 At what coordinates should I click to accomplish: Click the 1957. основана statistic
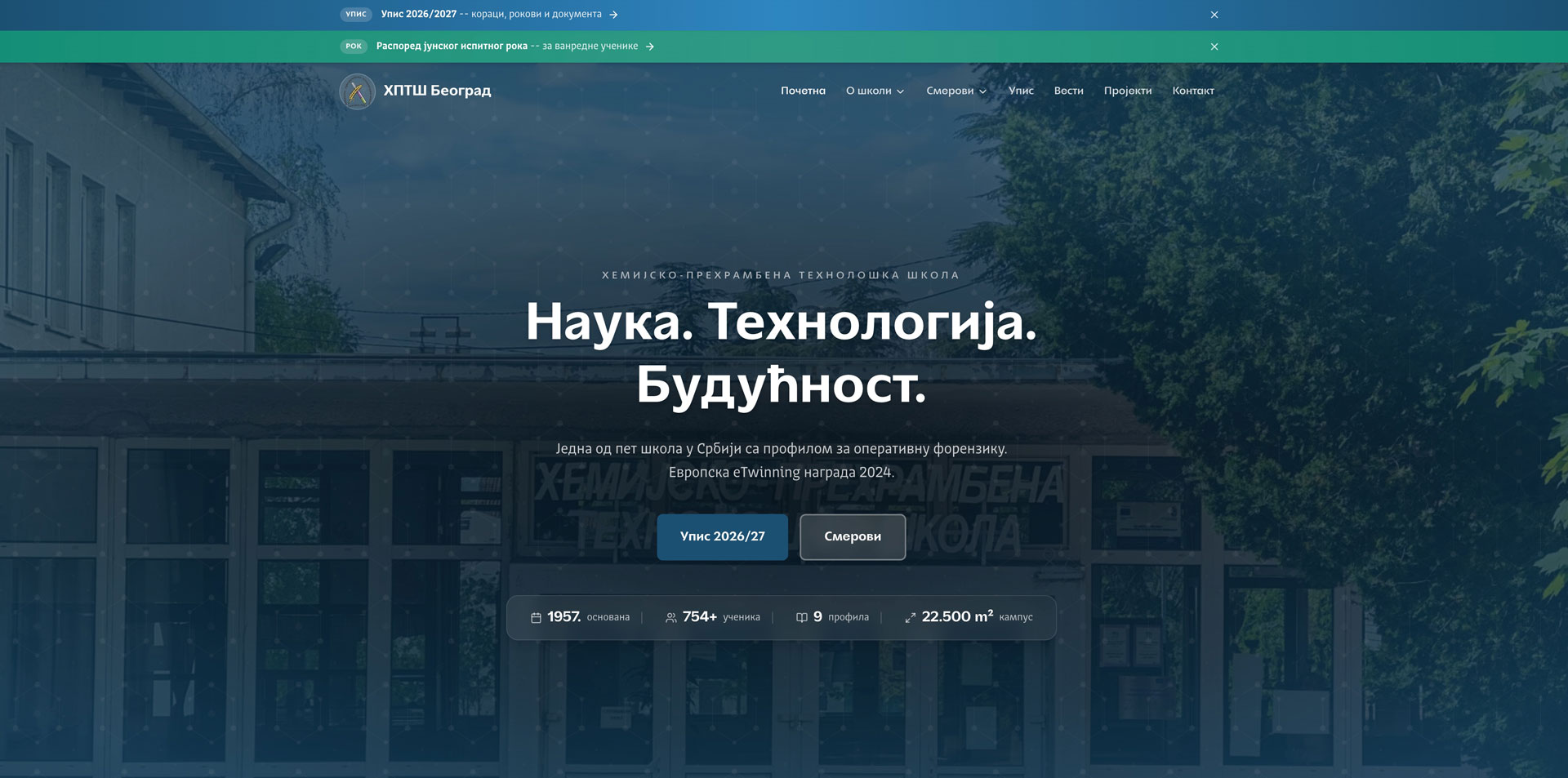[580, 617]
